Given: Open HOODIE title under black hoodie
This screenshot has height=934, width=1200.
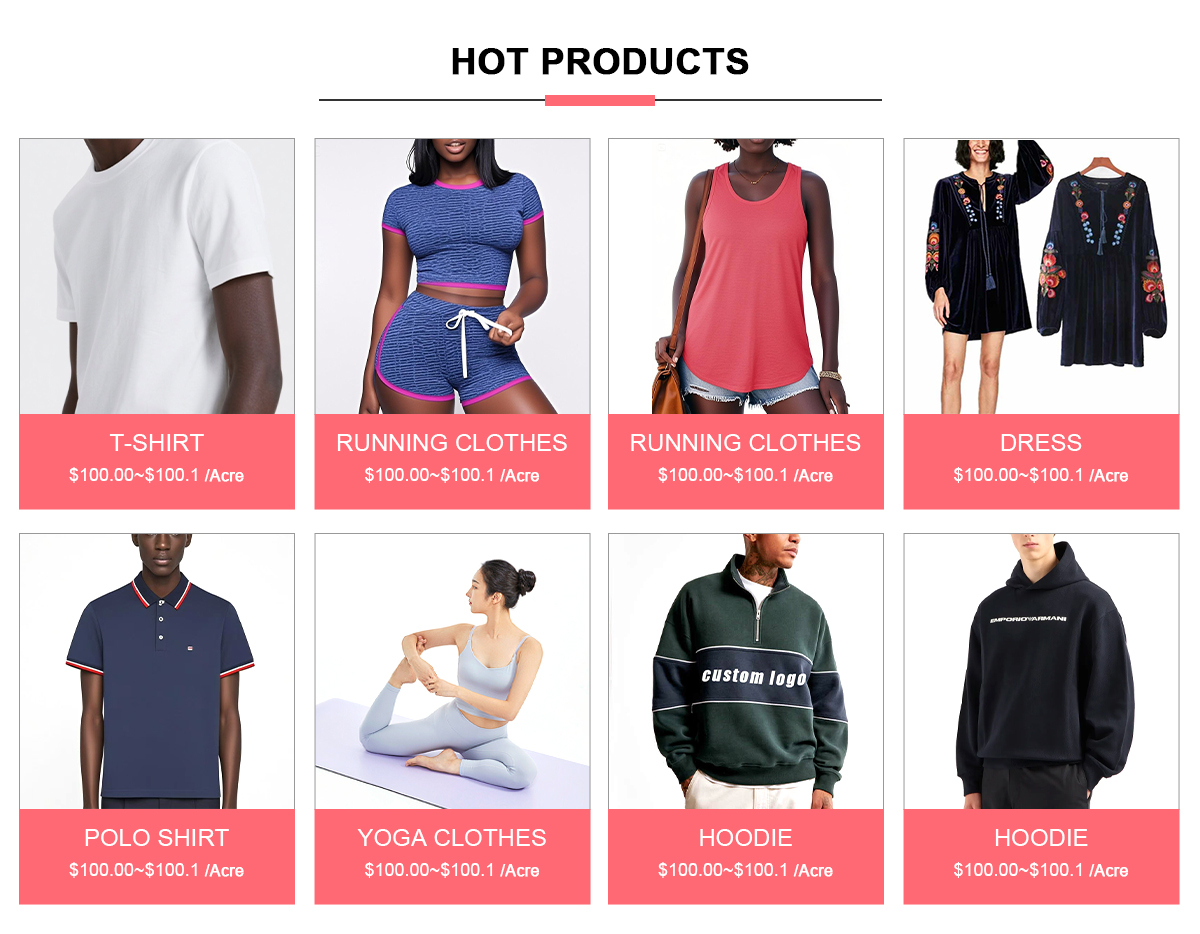Looking at the screenshot, I should (x=1041, y=838).
